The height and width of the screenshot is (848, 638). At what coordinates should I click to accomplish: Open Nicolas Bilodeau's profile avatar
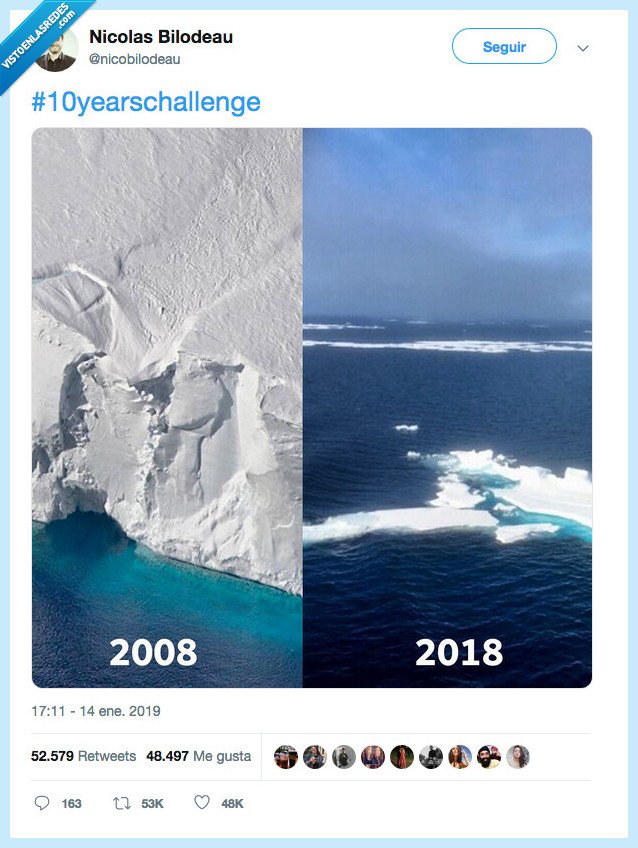[x=57, y=50]
